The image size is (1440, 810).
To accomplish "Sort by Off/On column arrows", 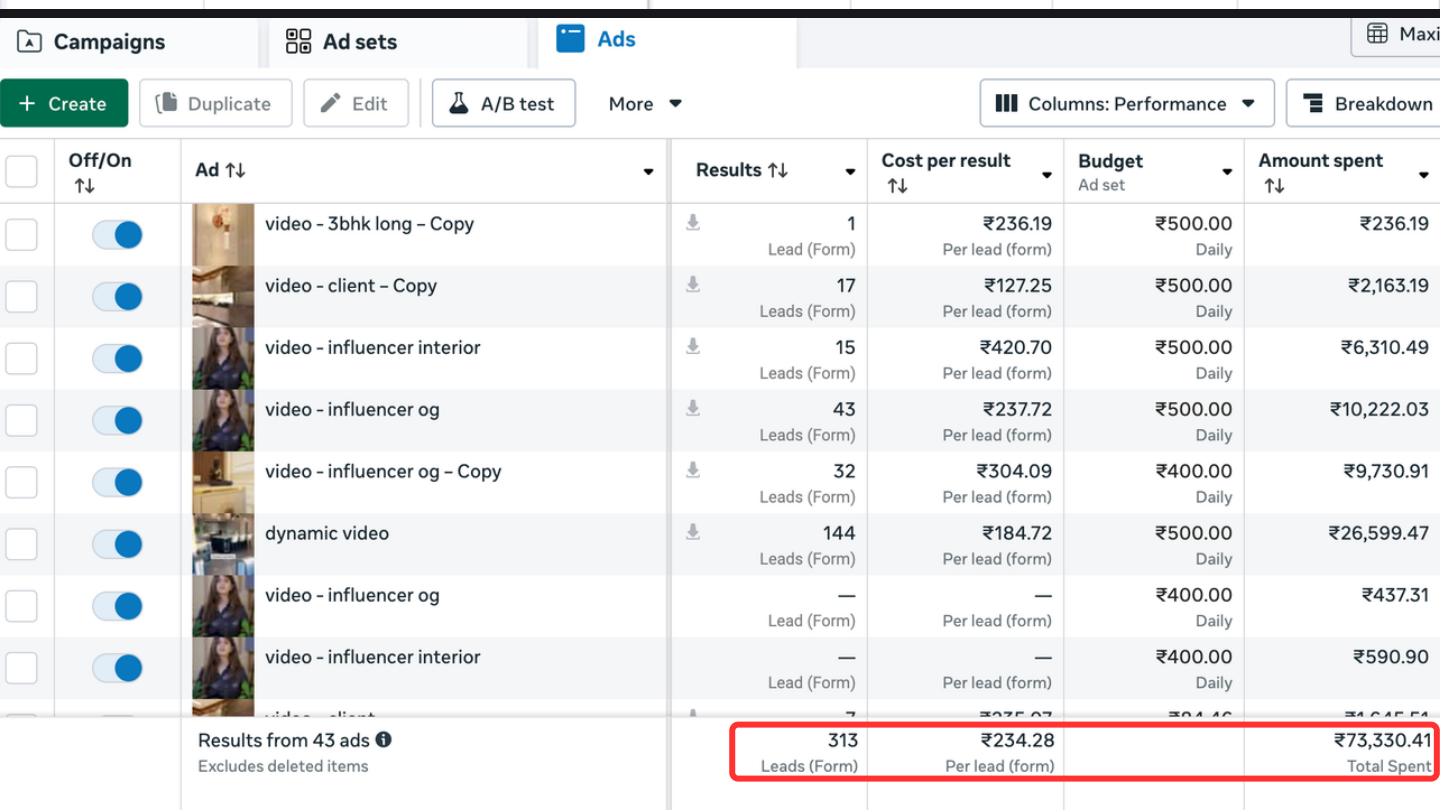I will (x=84, y=186).
